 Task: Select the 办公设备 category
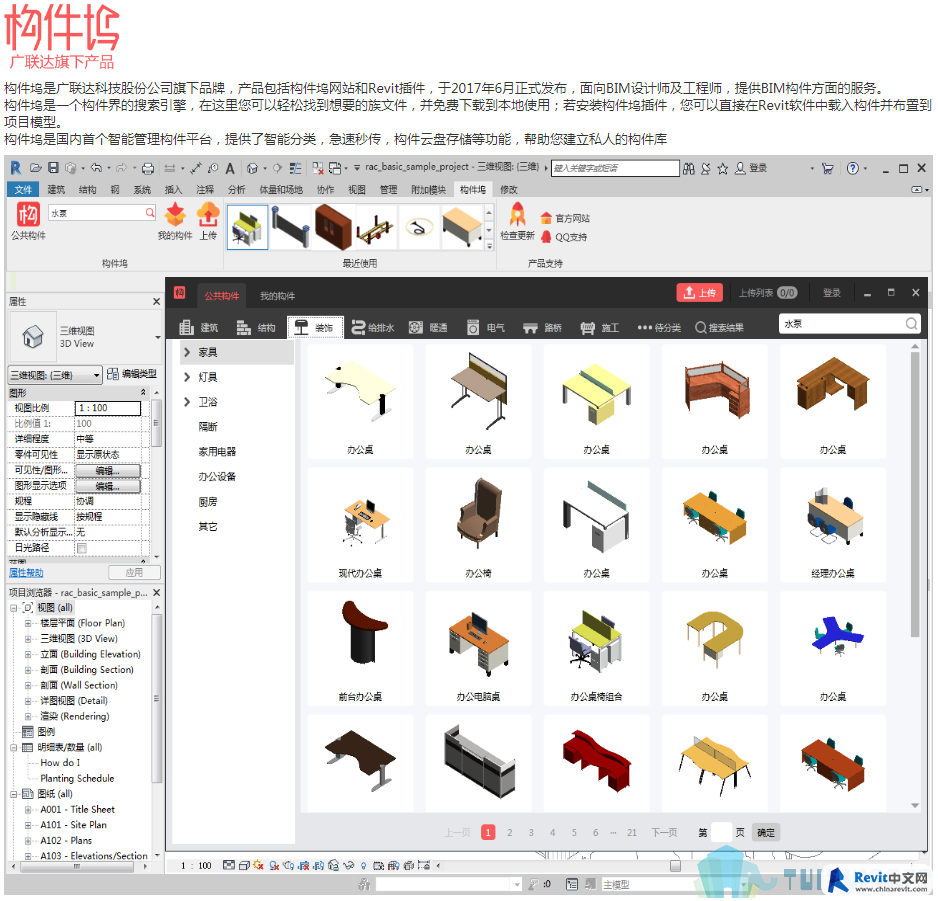point(217,477)
